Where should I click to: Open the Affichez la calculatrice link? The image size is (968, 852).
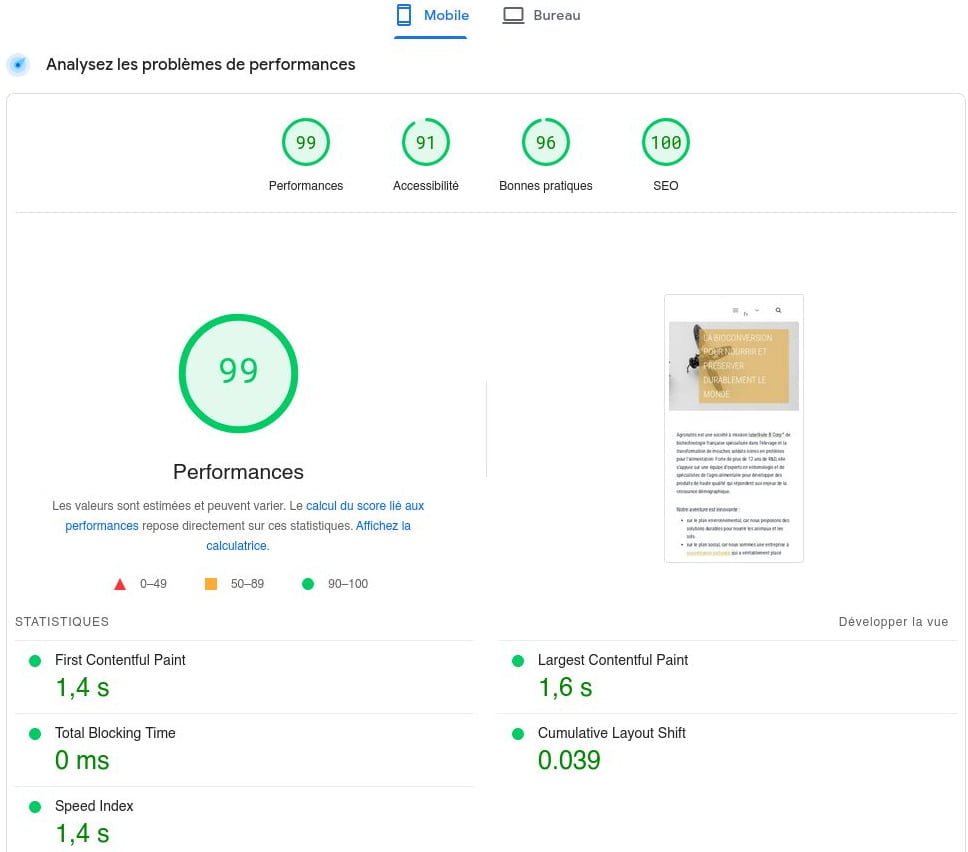tap(383, 526)
